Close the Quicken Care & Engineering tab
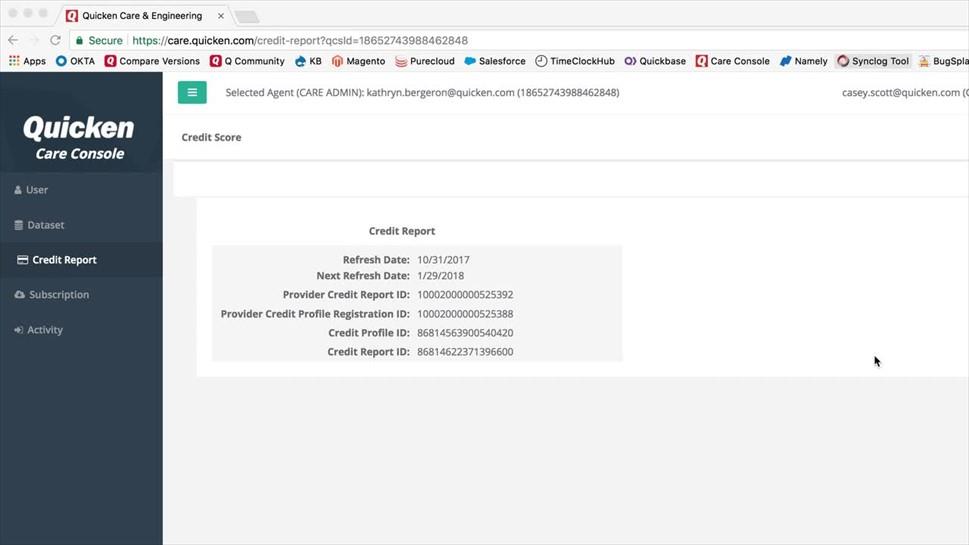Viewport: 969px width, 545px height. (221, 16)
